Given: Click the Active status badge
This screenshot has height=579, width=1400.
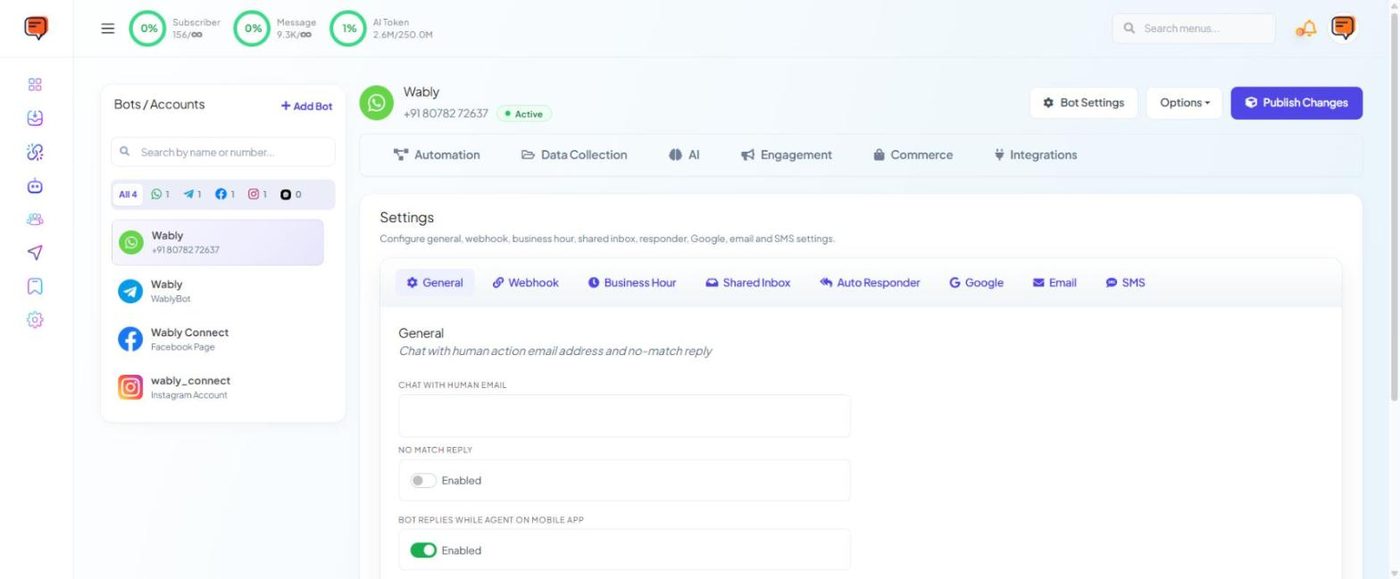Looking at the screenshot, I should [x=524, y=114].
